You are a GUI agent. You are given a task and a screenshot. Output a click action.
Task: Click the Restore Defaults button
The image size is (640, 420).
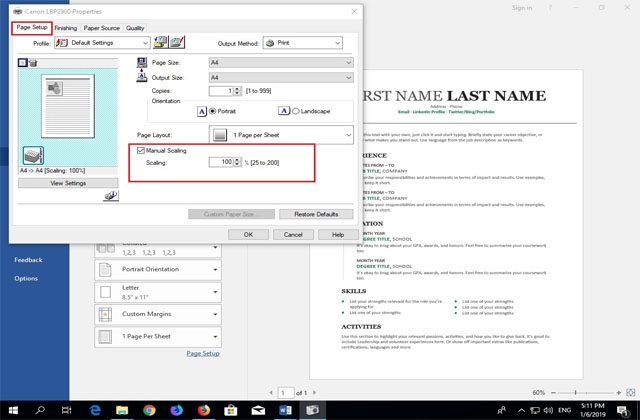point(316,214)
